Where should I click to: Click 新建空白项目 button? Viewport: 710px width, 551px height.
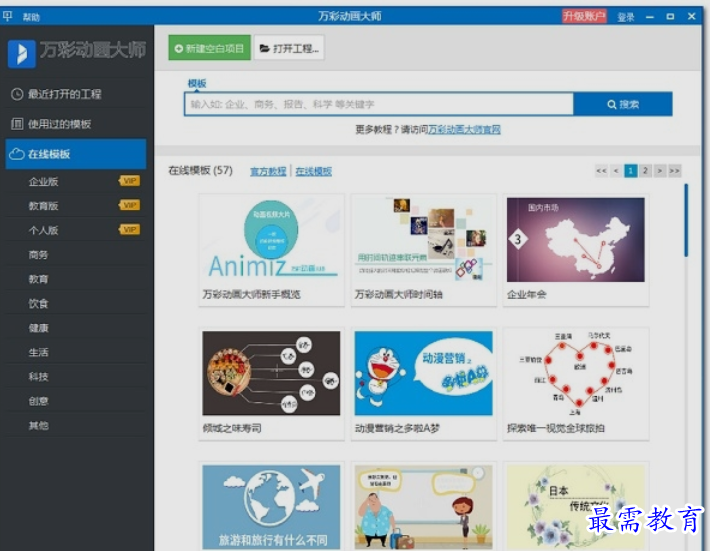[x=209, y=48]
